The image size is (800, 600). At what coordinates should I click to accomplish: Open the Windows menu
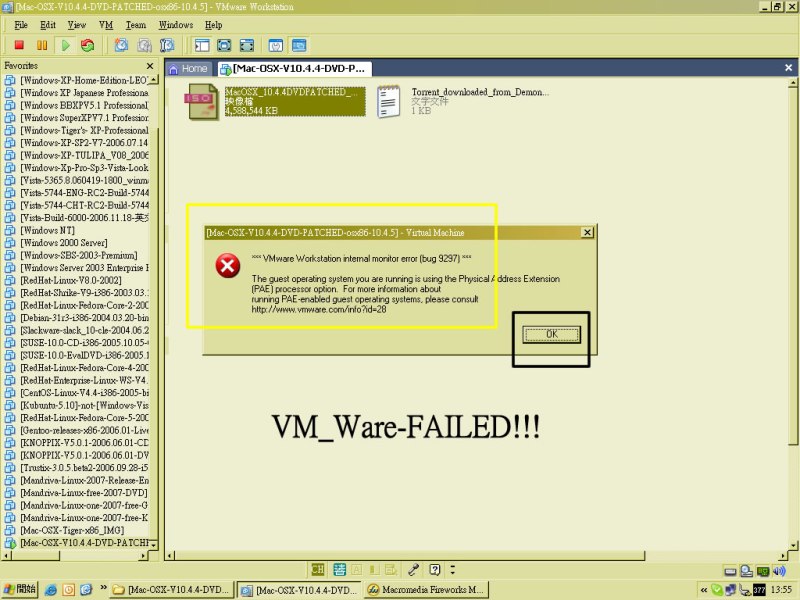pyautogui.click(x=176, y=25)
